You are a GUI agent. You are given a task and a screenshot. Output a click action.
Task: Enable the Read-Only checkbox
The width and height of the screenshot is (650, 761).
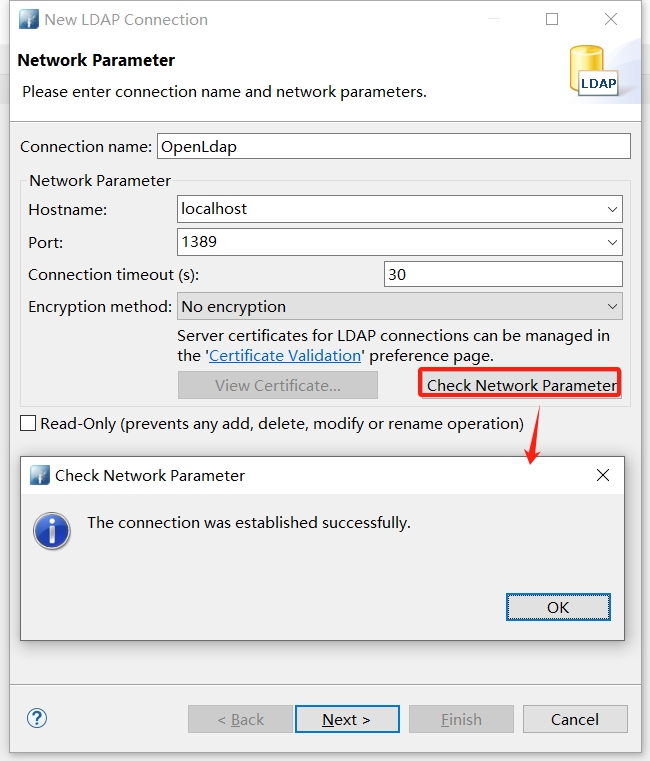28,424
